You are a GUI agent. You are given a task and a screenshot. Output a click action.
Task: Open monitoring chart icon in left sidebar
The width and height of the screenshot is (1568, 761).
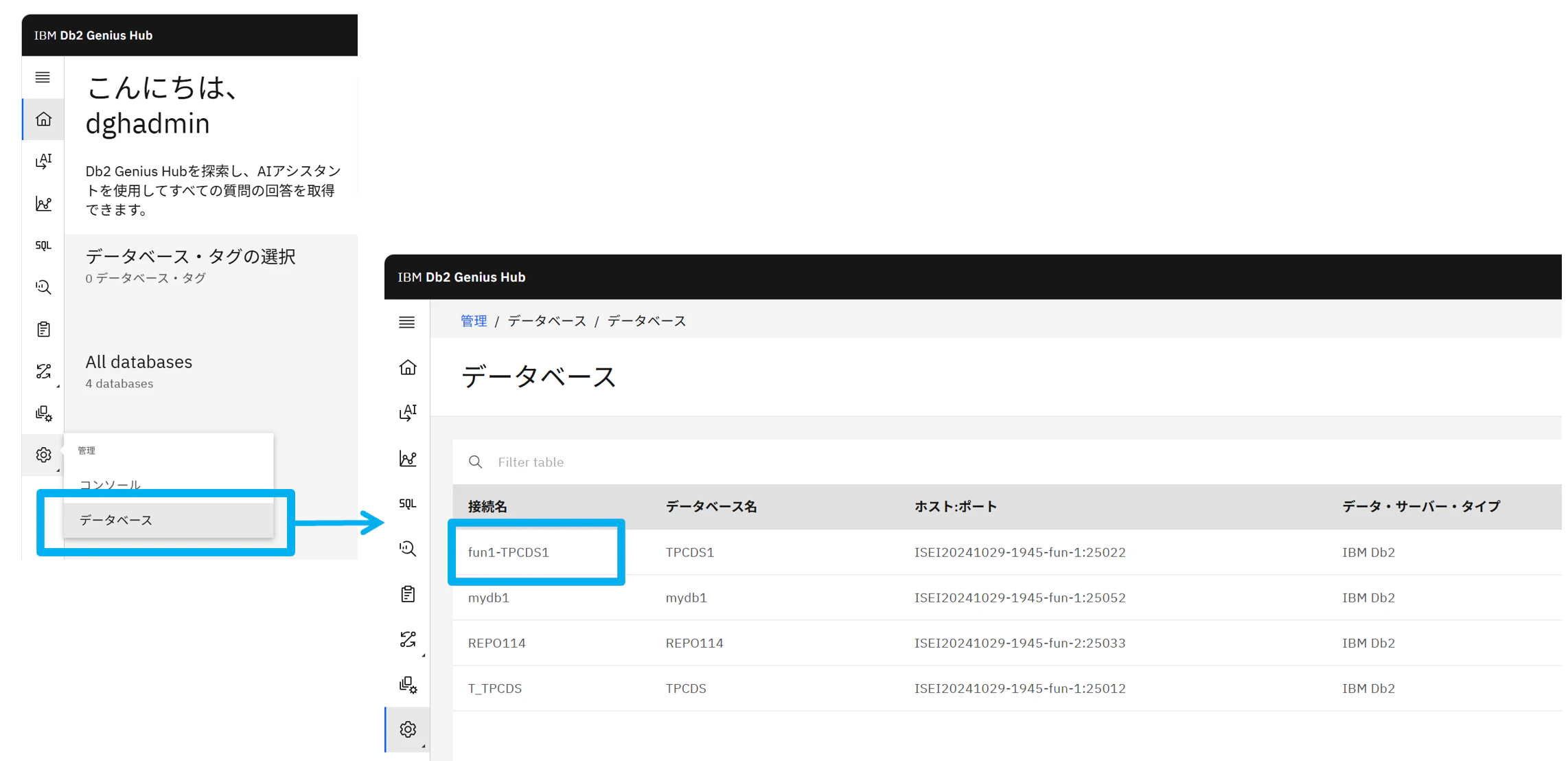(43, 204)
